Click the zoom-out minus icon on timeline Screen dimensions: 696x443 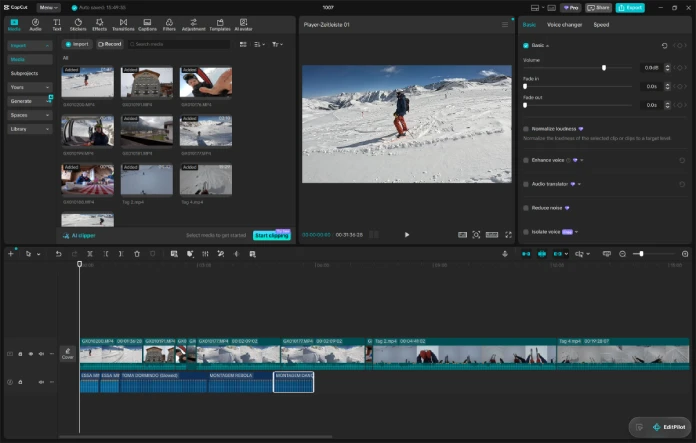coord(622,254)
